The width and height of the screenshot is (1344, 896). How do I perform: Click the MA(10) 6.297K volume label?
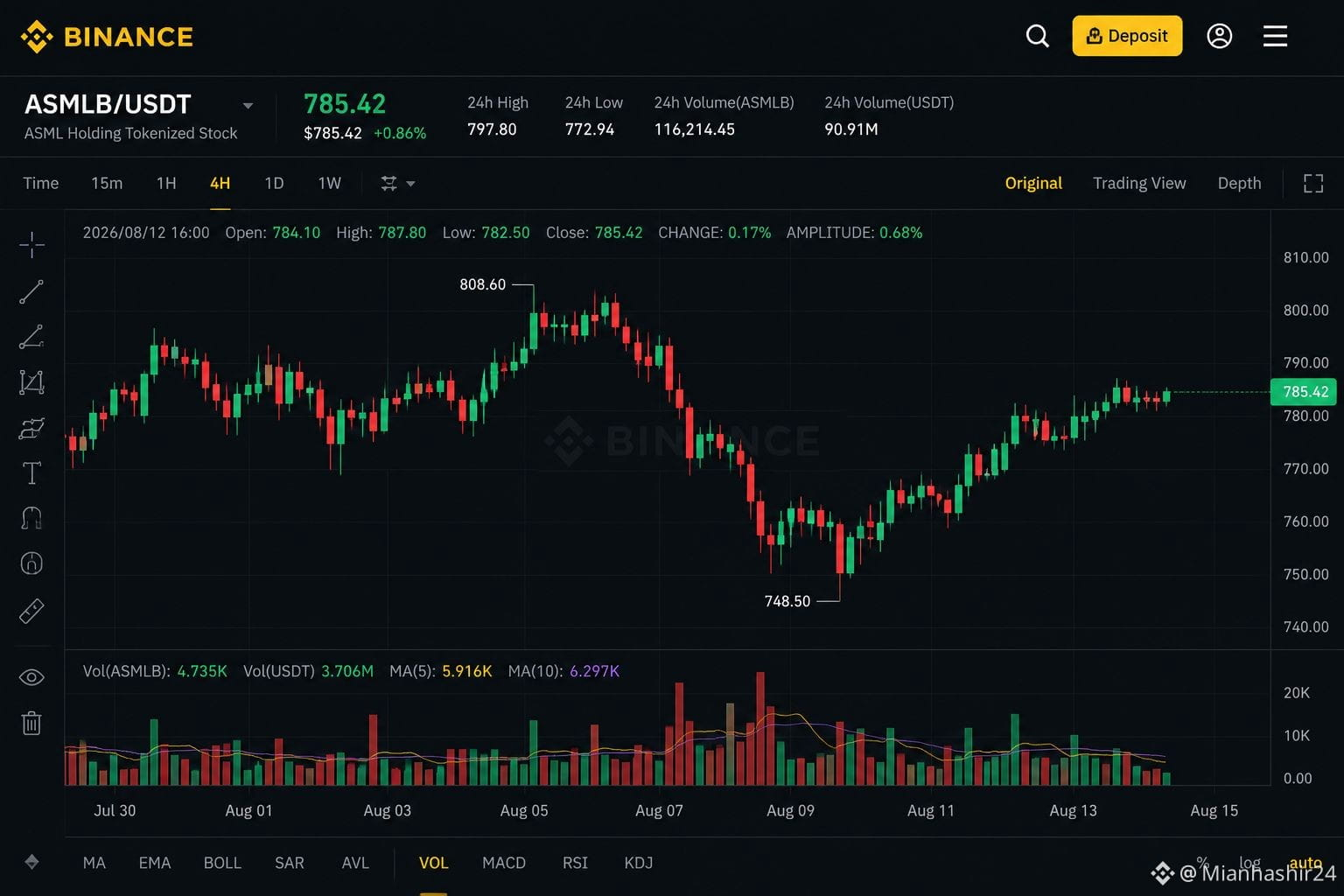point(563,671)
